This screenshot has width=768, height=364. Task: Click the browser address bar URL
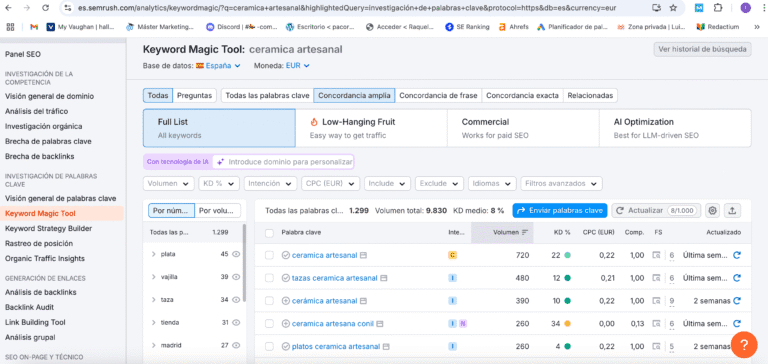(x=348, y=8)
